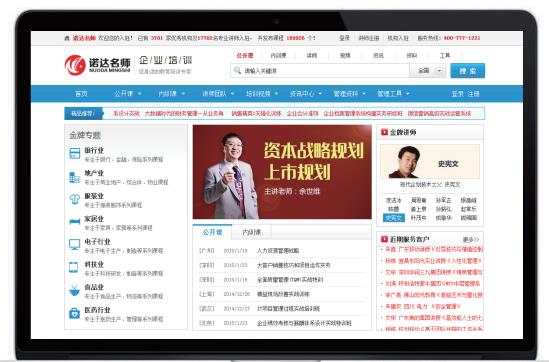Viewport: 549px width, 362px height.
Task: Click 机构入驻 link in top strip
Action: (397, 38)
